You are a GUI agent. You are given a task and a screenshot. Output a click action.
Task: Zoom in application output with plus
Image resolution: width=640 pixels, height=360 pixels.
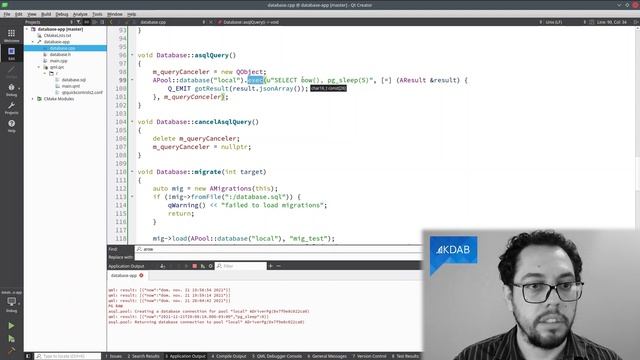point(270,266)
